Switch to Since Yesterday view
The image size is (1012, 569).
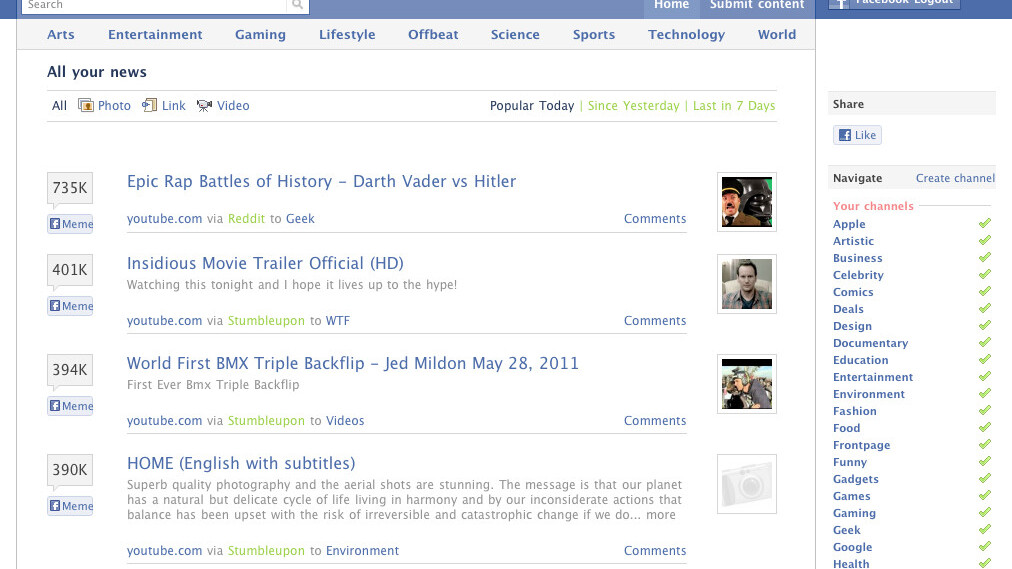pyautogui.click(x=633, y=105)
